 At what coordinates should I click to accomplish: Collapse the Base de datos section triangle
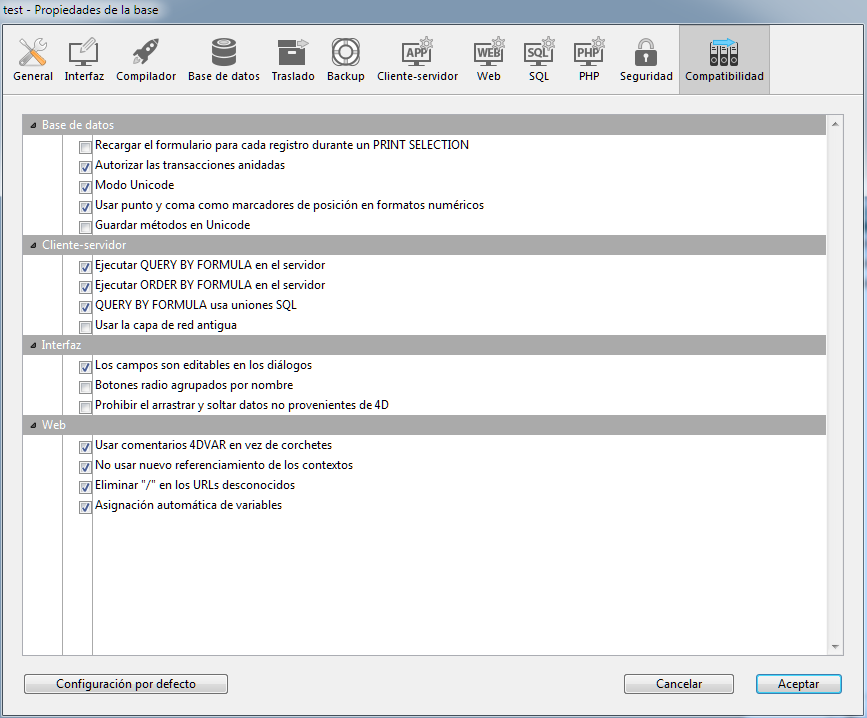coord(33,125)
